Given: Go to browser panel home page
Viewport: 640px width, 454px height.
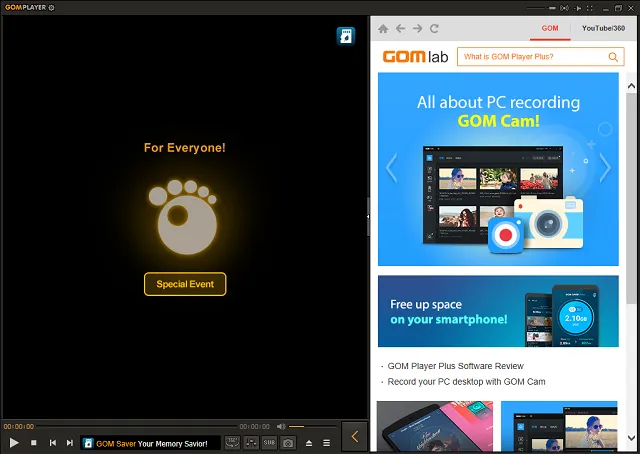Looking at the screenshot, I should coord(383,29).
